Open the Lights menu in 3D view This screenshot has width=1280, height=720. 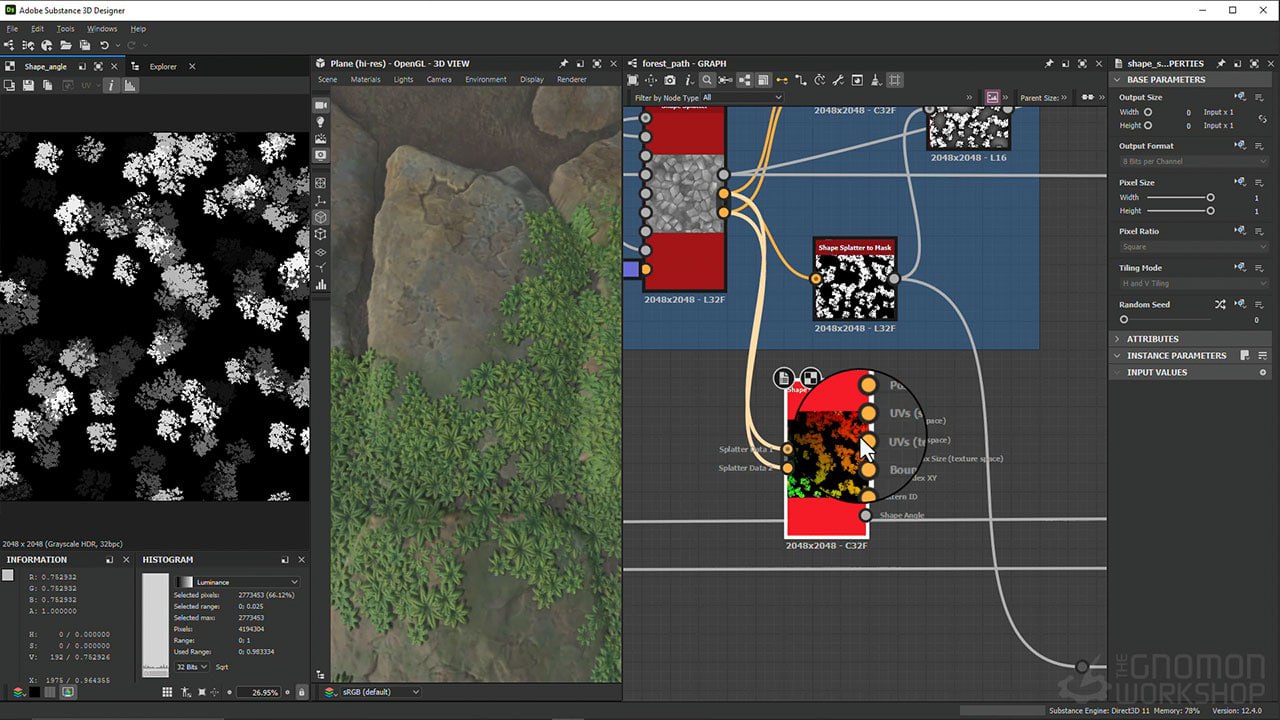tap(403, 79)
